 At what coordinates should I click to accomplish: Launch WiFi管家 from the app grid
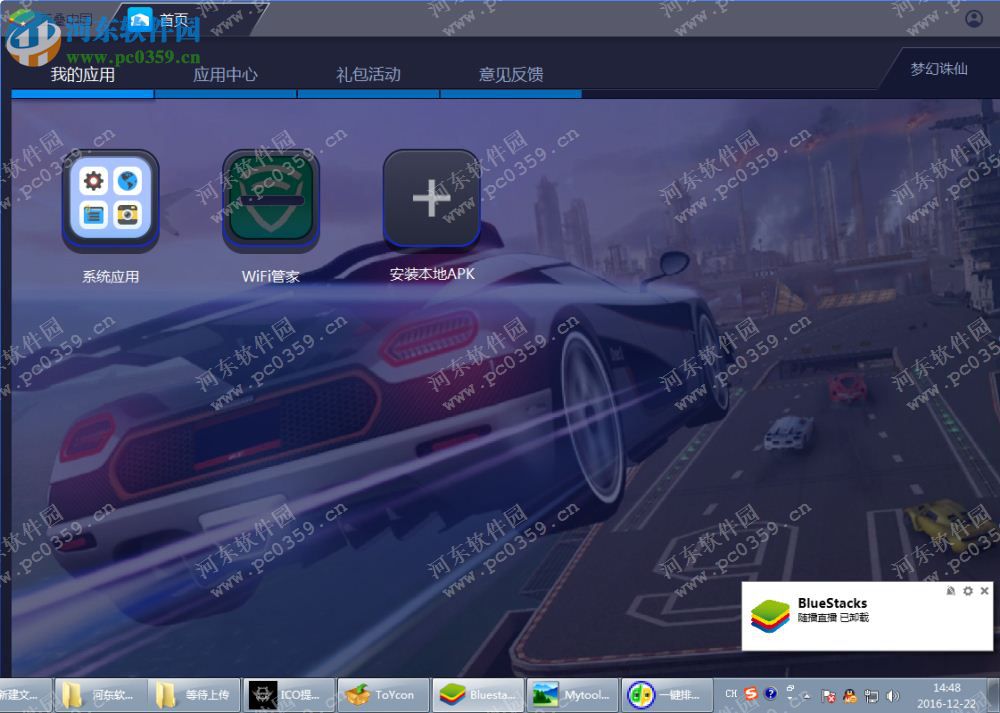[270, 200]
